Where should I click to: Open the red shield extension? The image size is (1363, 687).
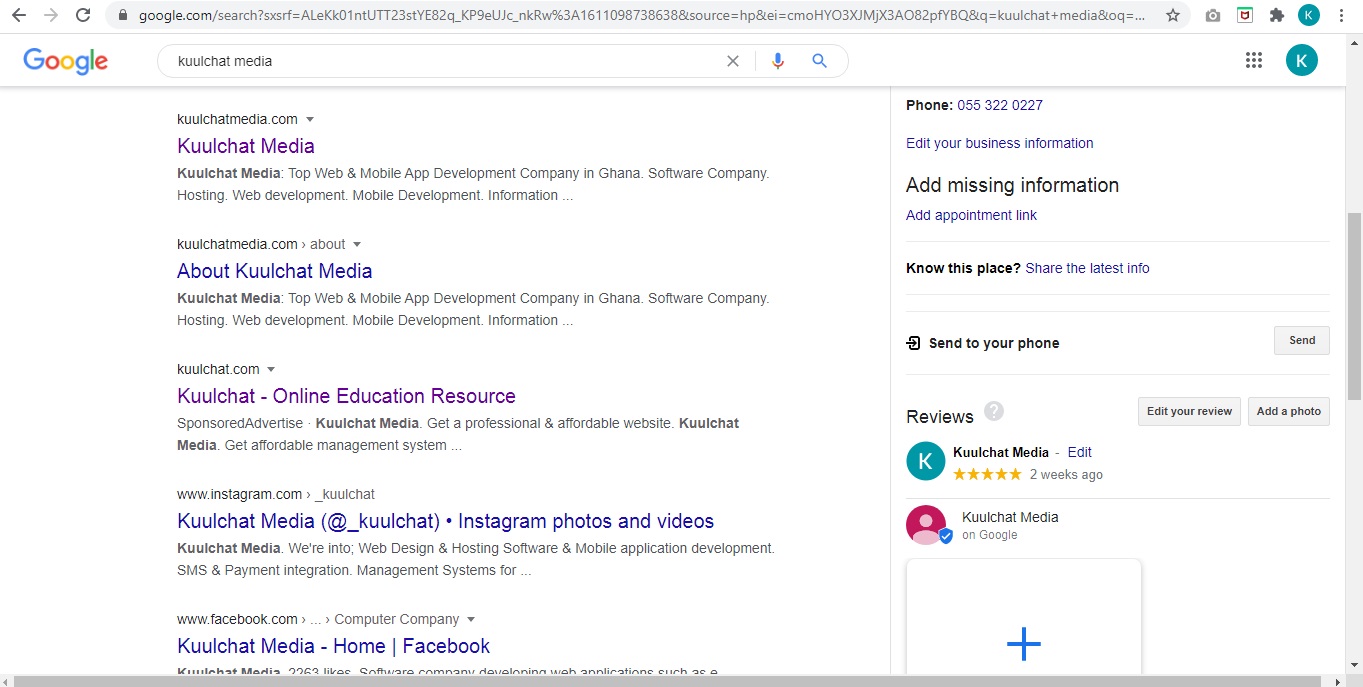point(1245,16)
